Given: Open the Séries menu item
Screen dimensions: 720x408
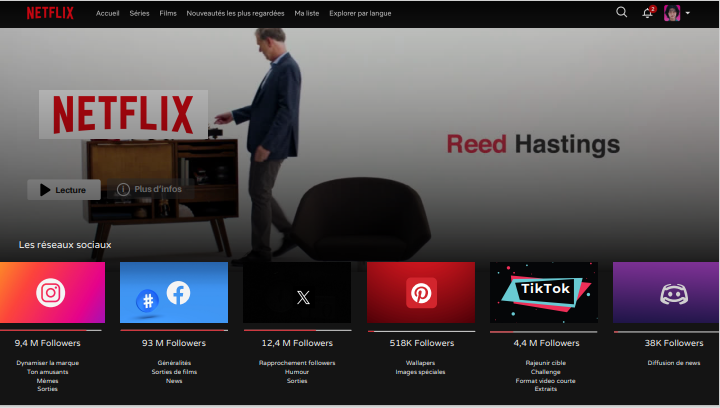Looking at the screenshot, I should 139,13.
